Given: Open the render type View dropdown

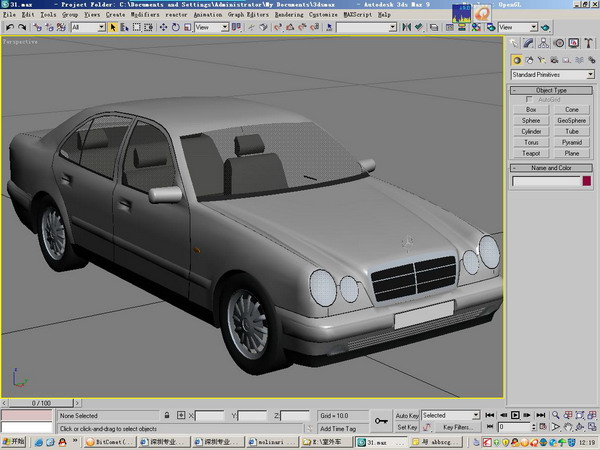Looking at the screenshot, I should tap(518, 27).
